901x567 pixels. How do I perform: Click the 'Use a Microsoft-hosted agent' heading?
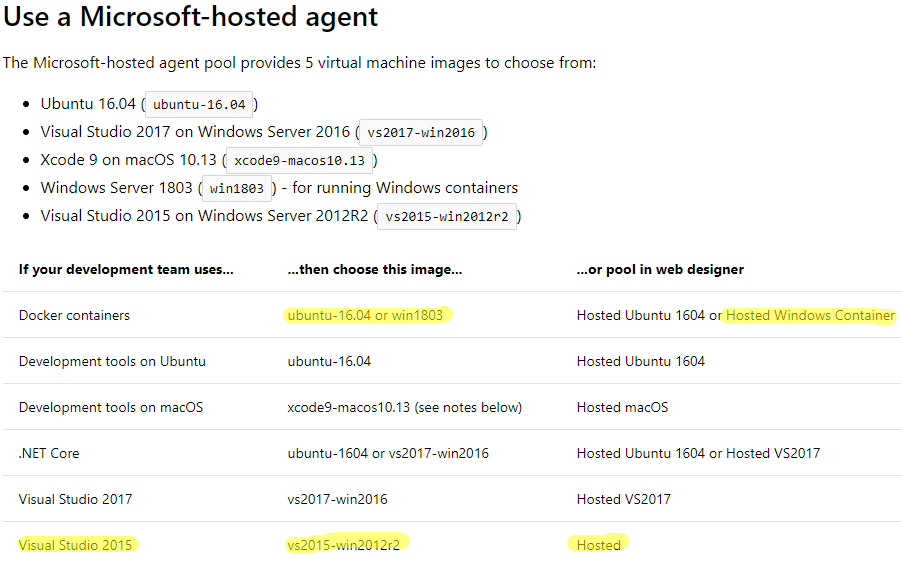point(191,17)
